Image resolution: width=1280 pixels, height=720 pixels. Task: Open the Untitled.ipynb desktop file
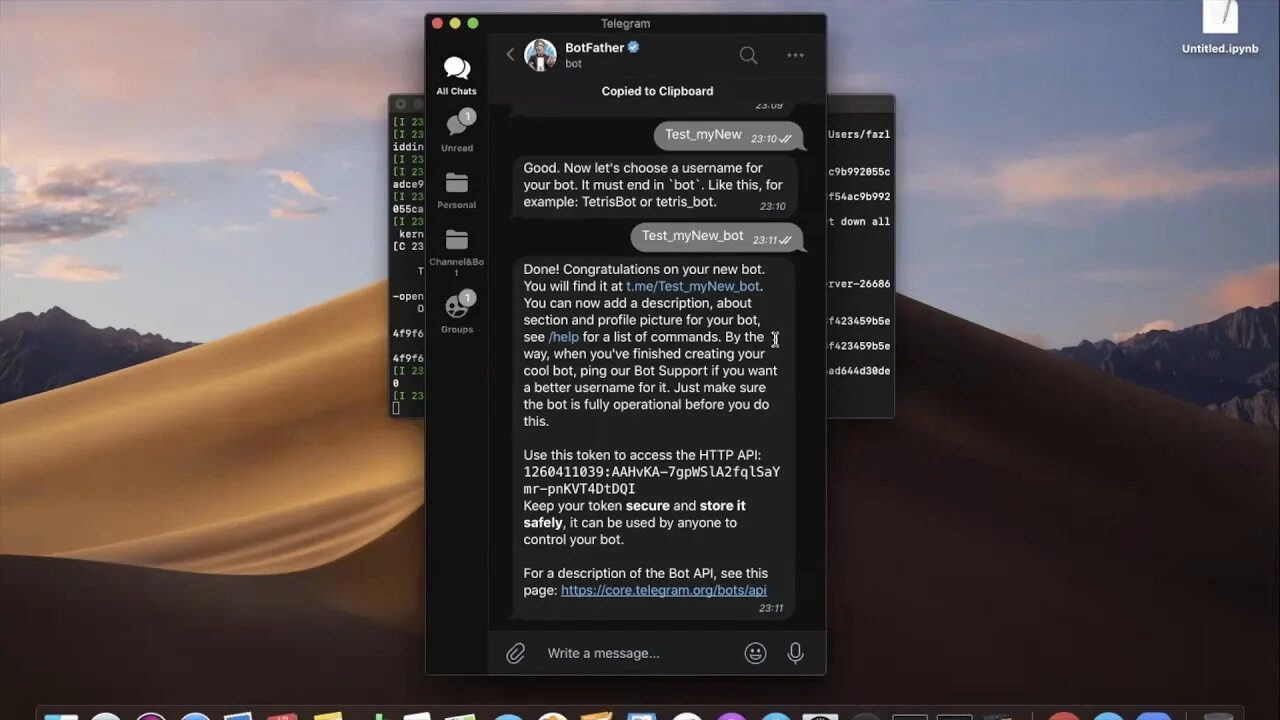pyautogui.click(x=1220, y=29)
